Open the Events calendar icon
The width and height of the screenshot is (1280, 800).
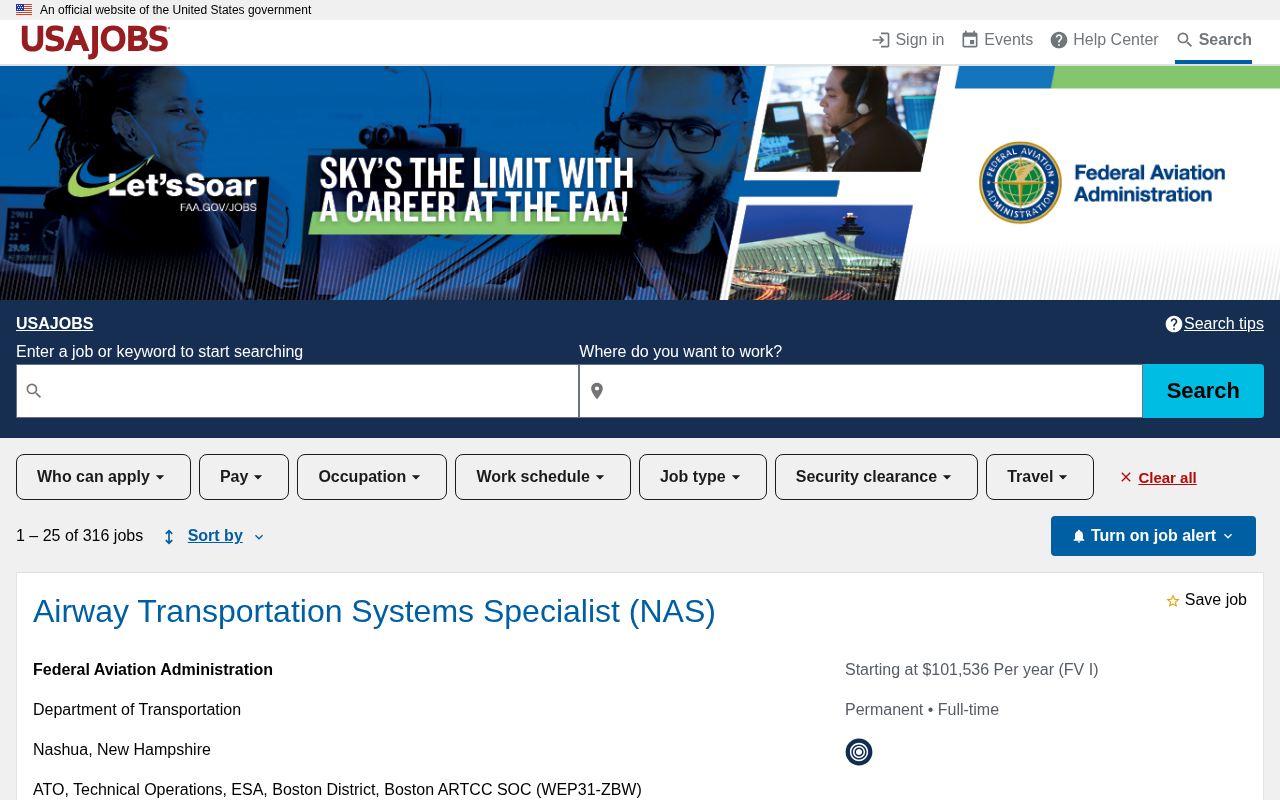[x=970, y=40]
